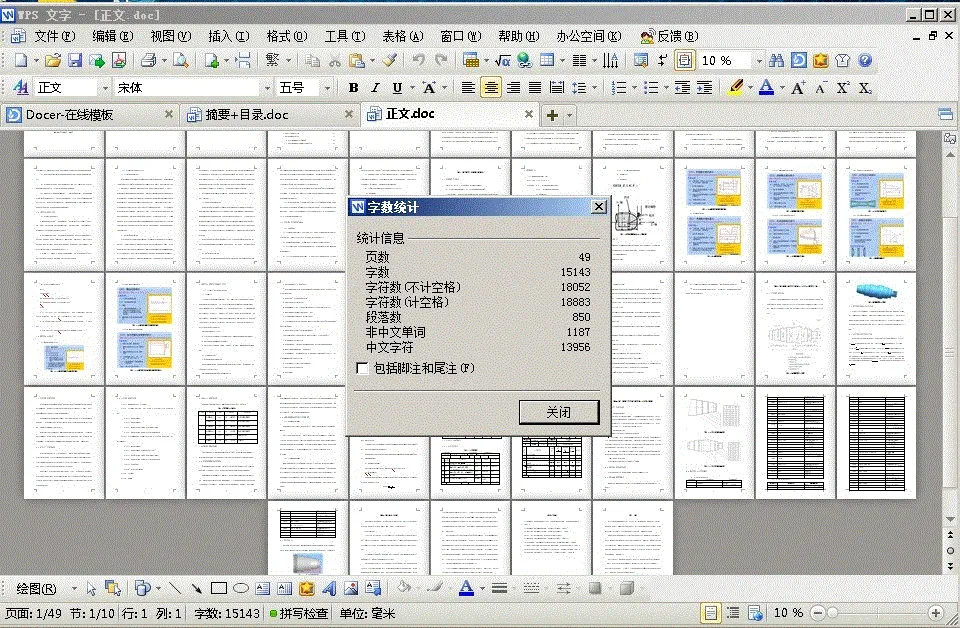Click the + to open a new tab
Image resolution: width=960 pixels, height=628 pixels.
click(551, 115)
